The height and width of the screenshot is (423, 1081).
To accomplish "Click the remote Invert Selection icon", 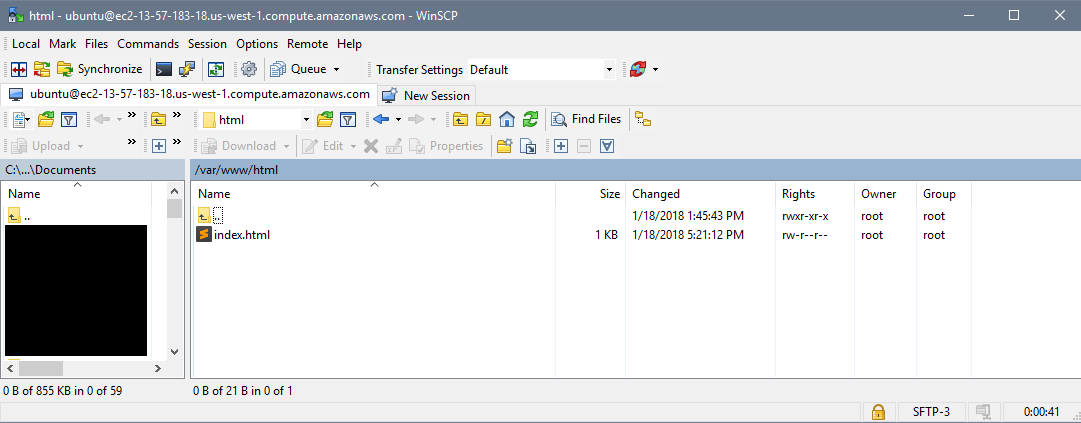I will (x=607, y=146).
